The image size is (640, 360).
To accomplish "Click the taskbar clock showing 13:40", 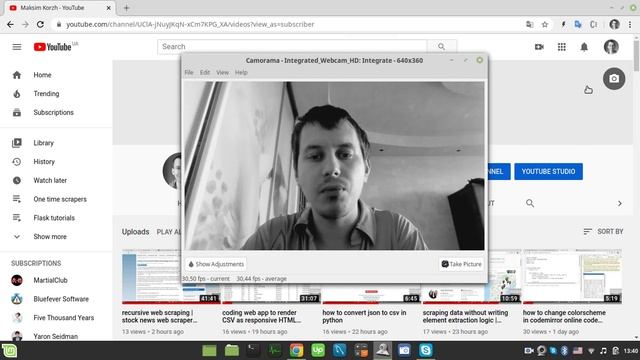I will click(x=631, y=351).
